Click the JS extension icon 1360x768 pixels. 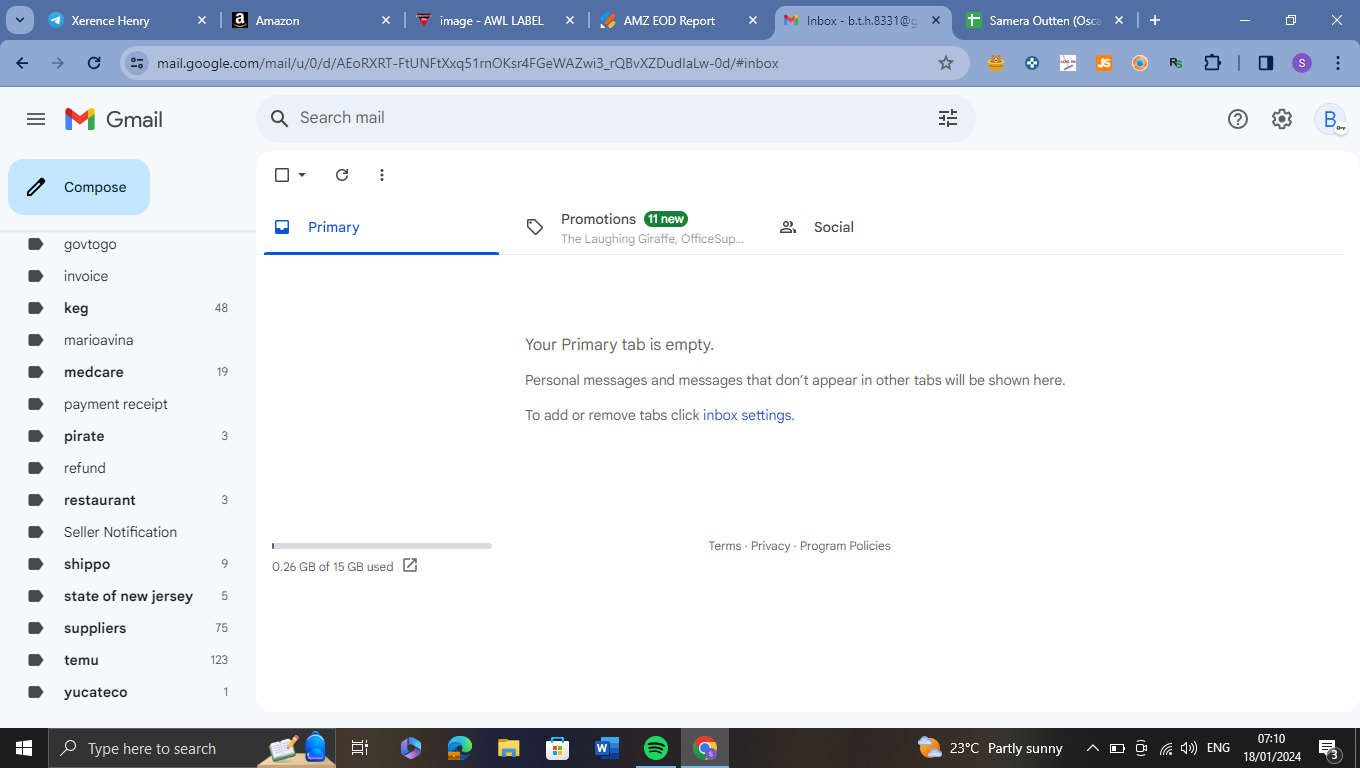coord(1104,63)
